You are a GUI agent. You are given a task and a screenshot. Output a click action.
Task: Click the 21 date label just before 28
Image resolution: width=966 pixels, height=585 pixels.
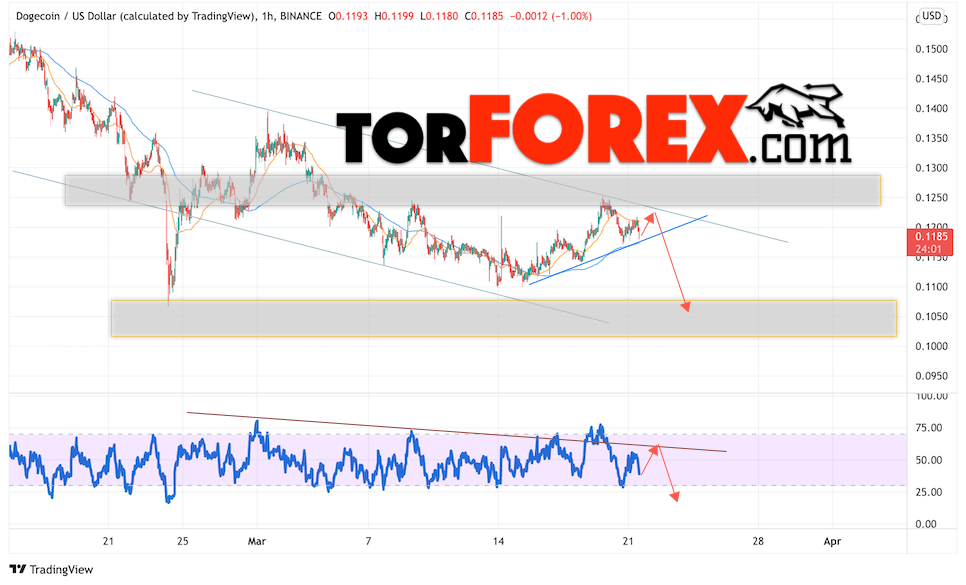[x=628, y=541]
